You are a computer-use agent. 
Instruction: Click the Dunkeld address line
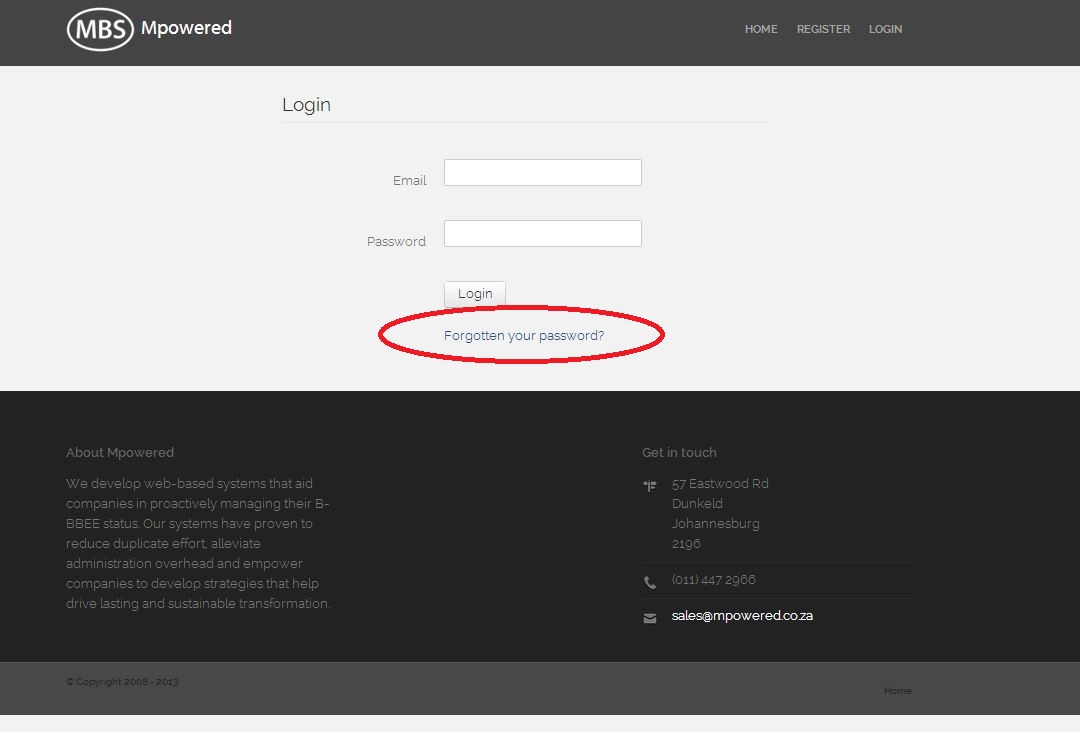pos(697,503)
